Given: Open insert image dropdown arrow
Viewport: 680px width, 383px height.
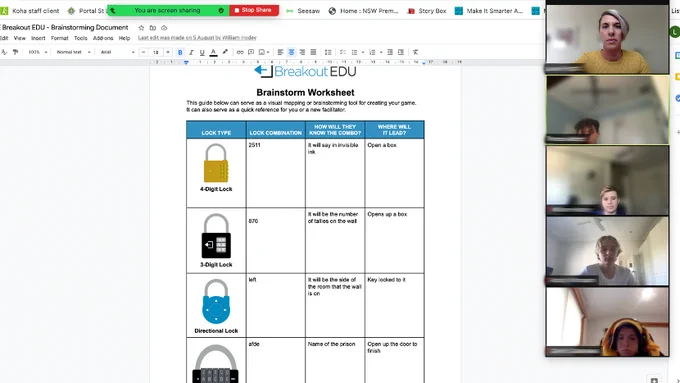Looking at the screenshot, I should click(268, 52).
